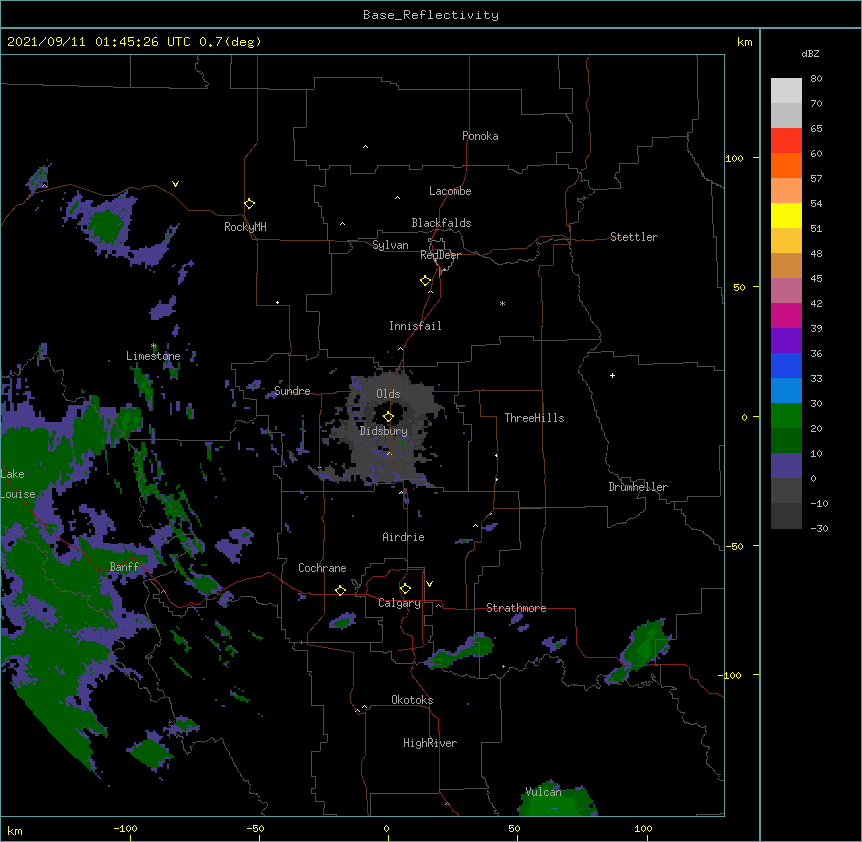The image size is (862, 842).
Task: Click the km unit label at bottom left
Action: click(15, 830)
